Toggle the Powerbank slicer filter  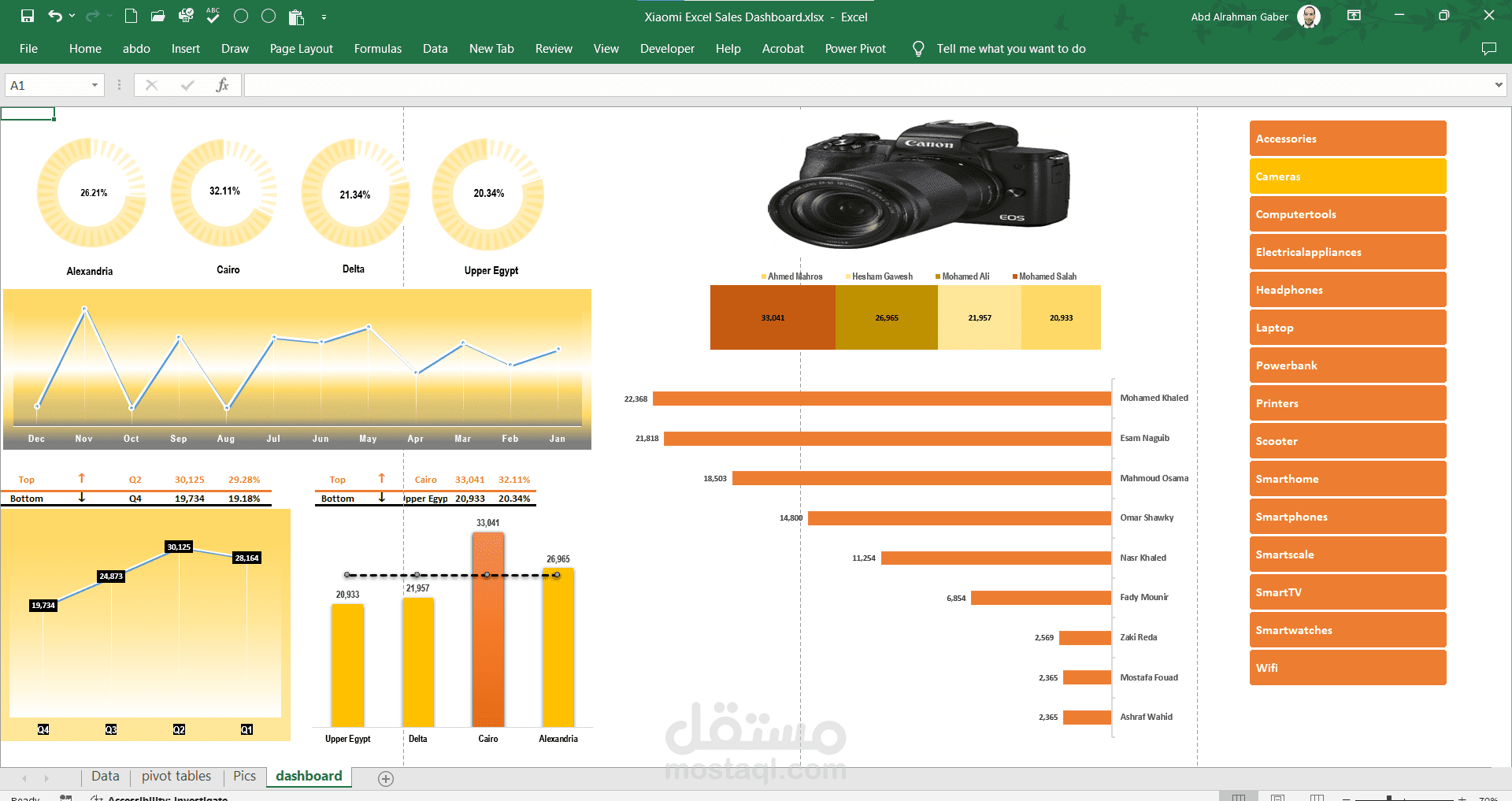(x=1347, y=365)
